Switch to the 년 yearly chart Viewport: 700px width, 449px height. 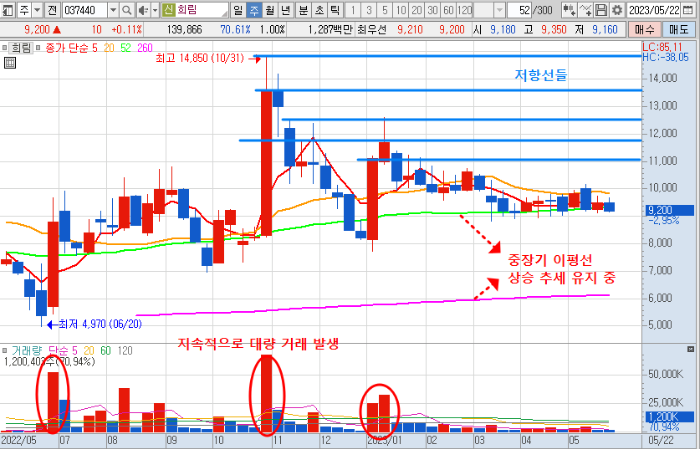click(x=285, y=10)
